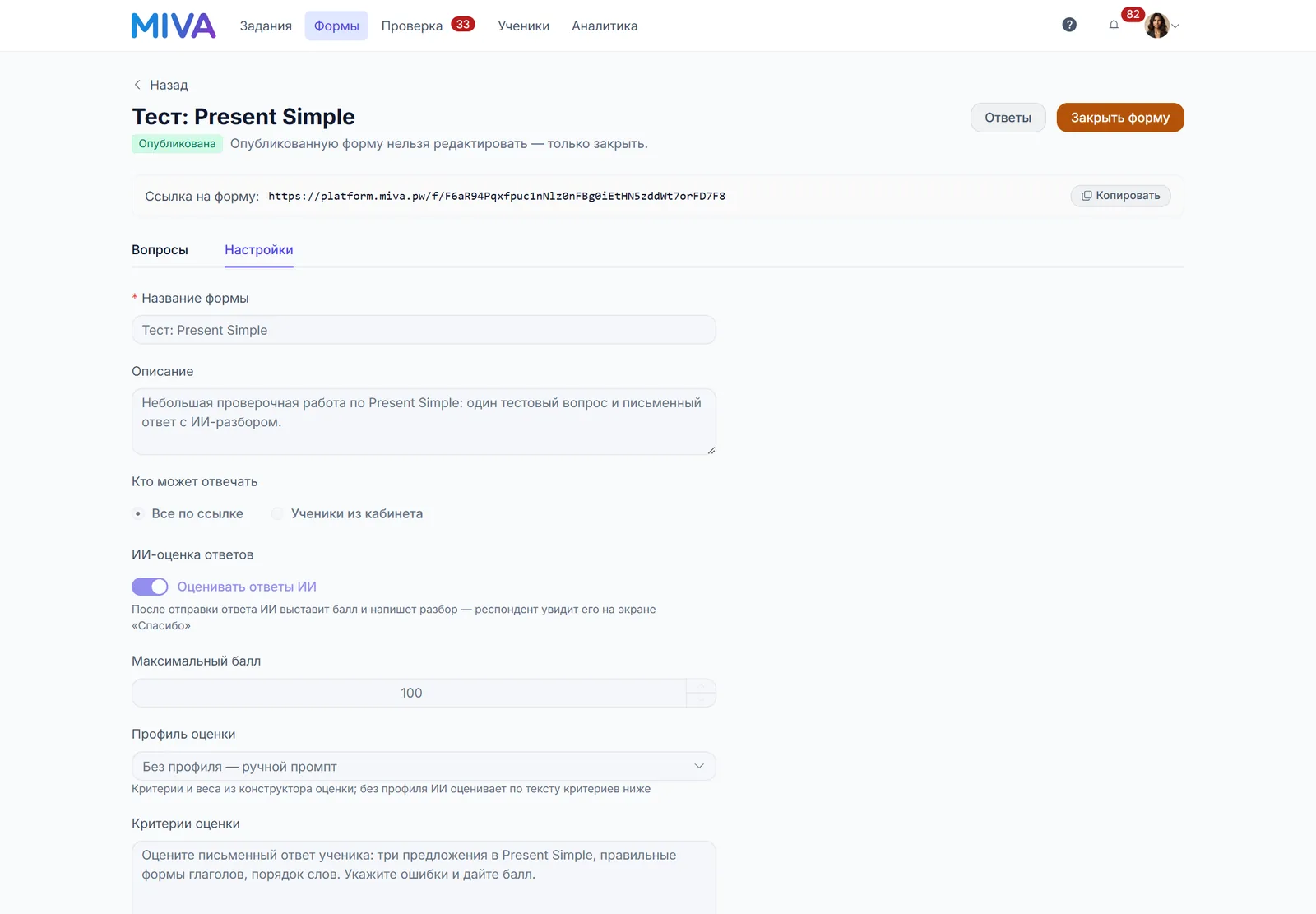Click the Опубликована status badge
This screenshot has width=1316, height=914.
pos(177,144)
